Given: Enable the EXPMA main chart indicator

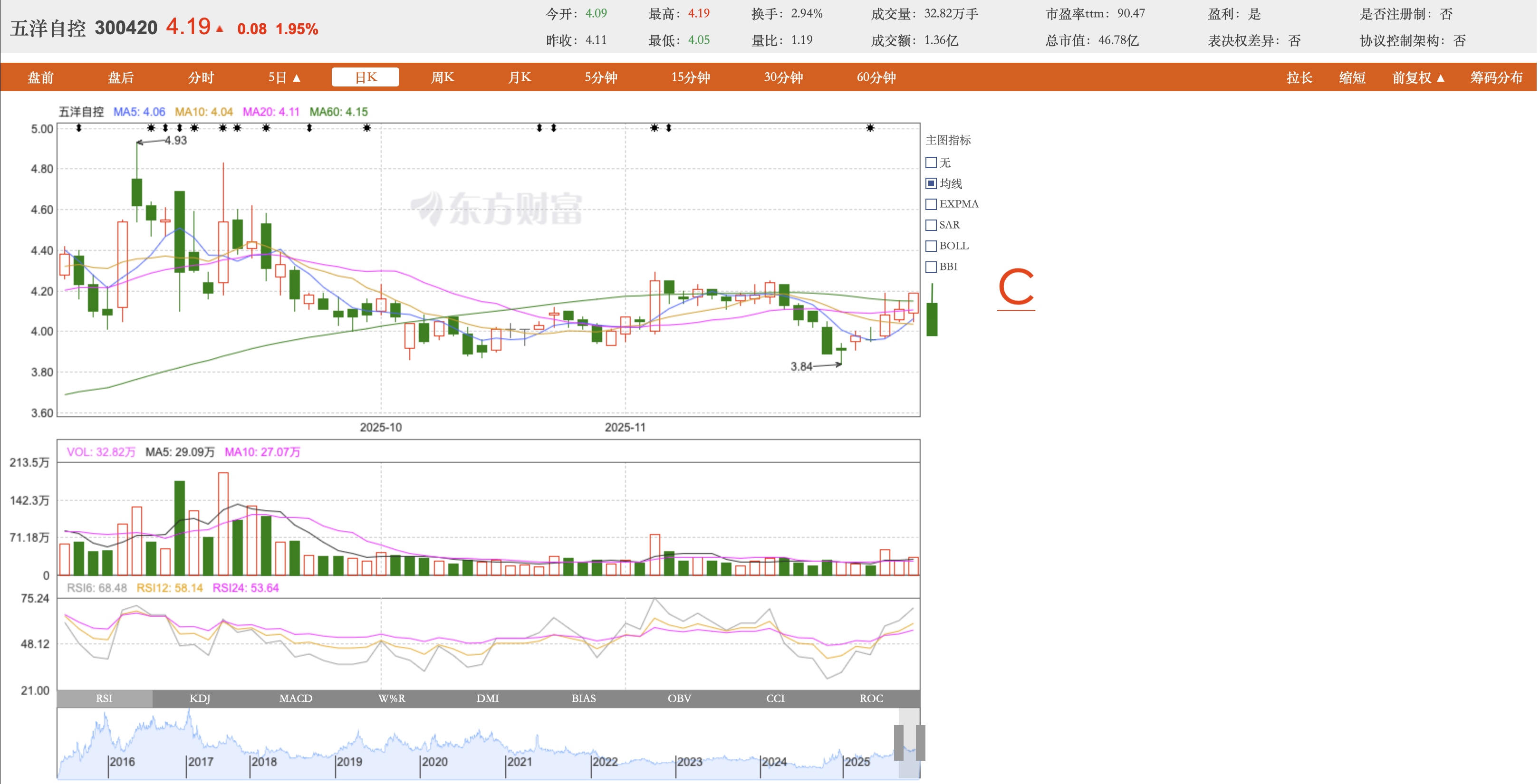Looking at the screenshot, I should click(x=931, y=204).
